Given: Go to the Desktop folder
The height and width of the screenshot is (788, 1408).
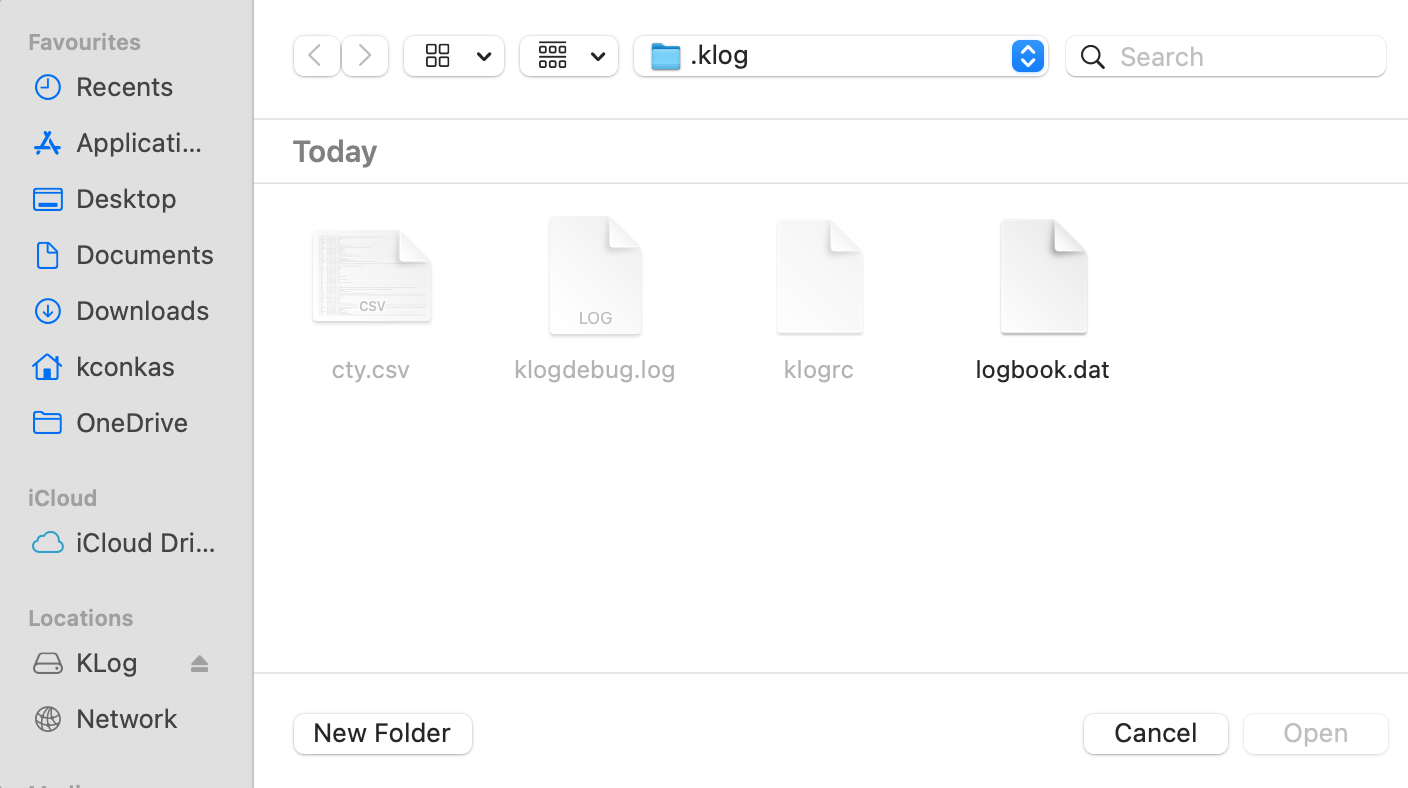Looking at the screenshot, I should click(126, 199).
